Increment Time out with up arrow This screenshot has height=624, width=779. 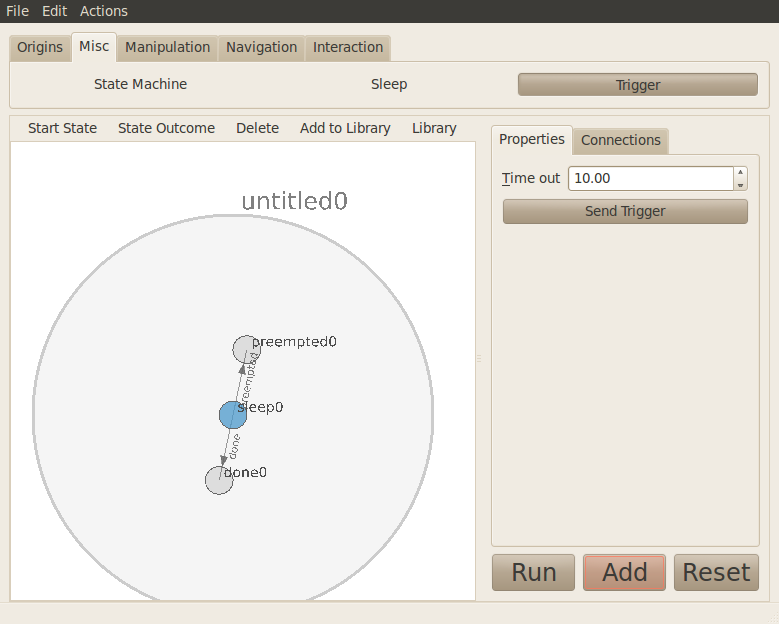point(740,172)
